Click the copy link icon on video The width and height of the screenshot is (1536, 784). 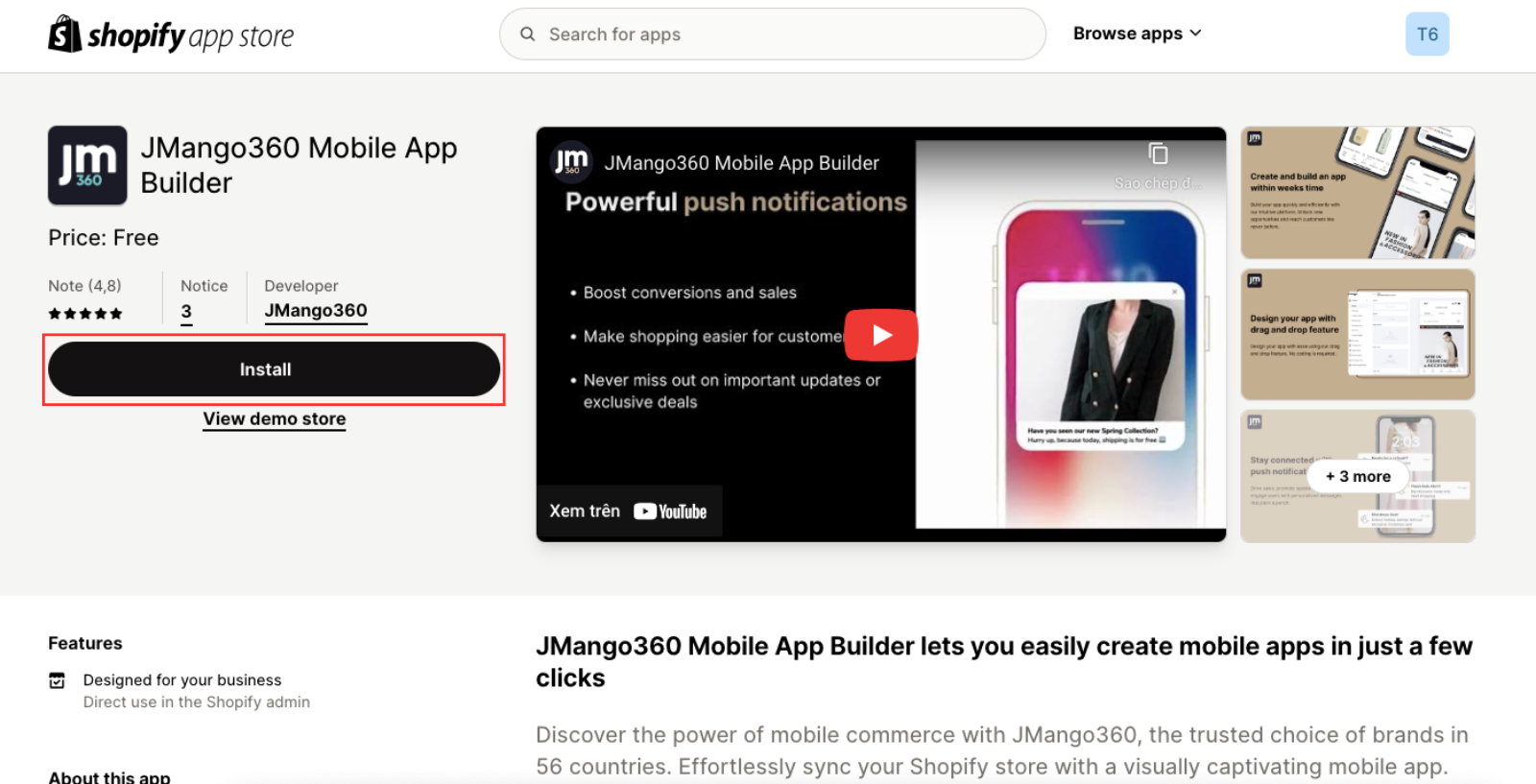pos(1158,154)
